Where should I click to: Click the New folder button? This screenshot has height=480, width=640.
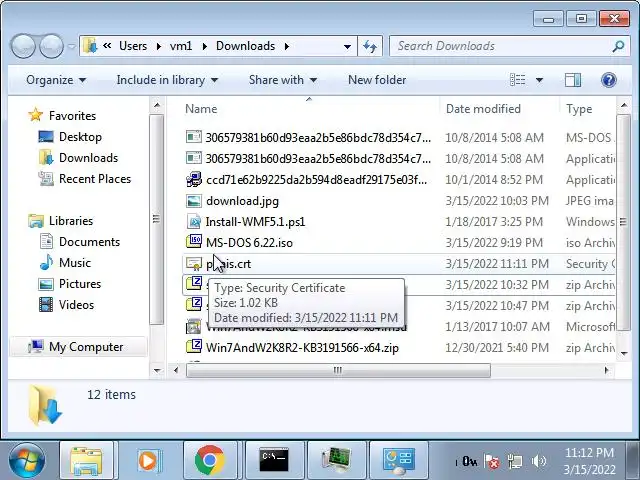click(x=377, y=80)
